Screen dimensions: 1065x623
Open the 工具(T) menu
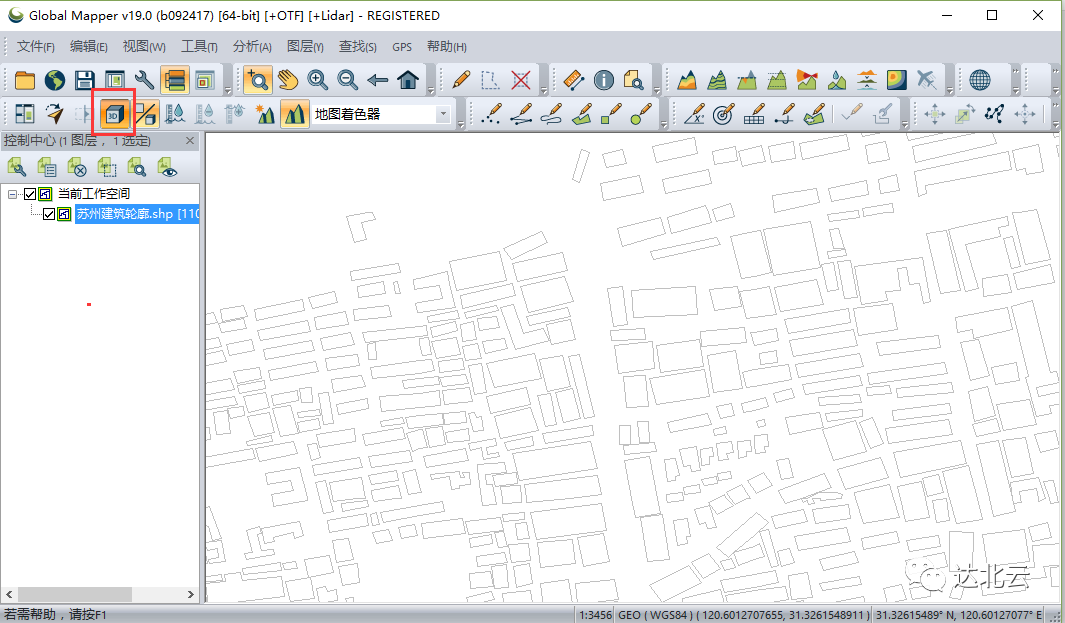(199, 46)
